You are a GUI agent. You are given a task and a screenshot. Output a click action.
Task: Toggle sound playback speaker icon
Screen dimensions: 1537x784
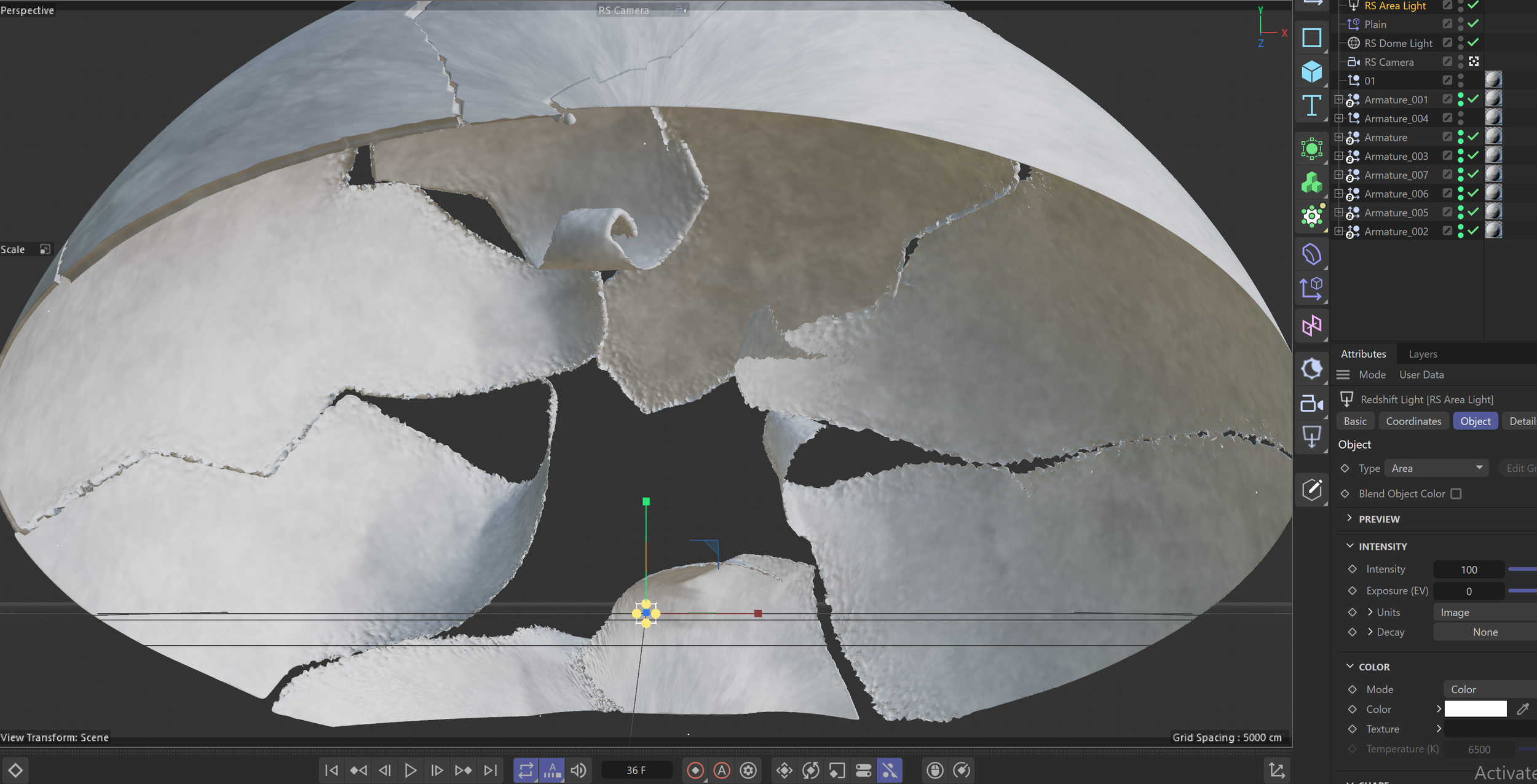[x=579, y=770]
